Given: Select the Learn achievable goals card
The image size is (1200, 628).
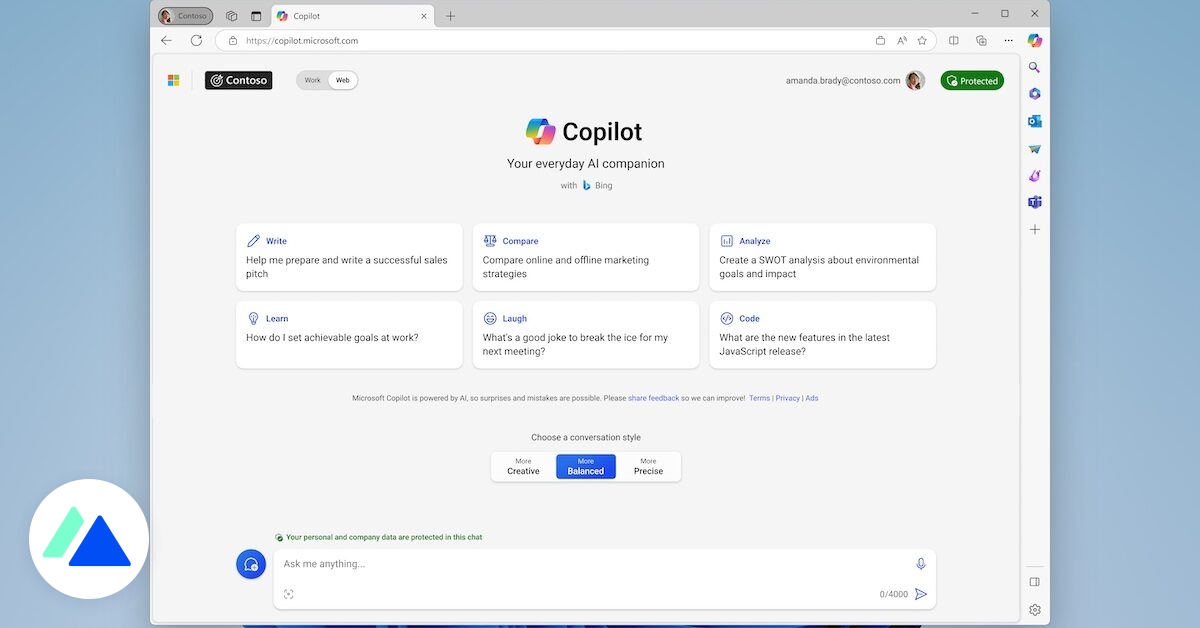Looking at the screenshot, I should coord(349,335).
